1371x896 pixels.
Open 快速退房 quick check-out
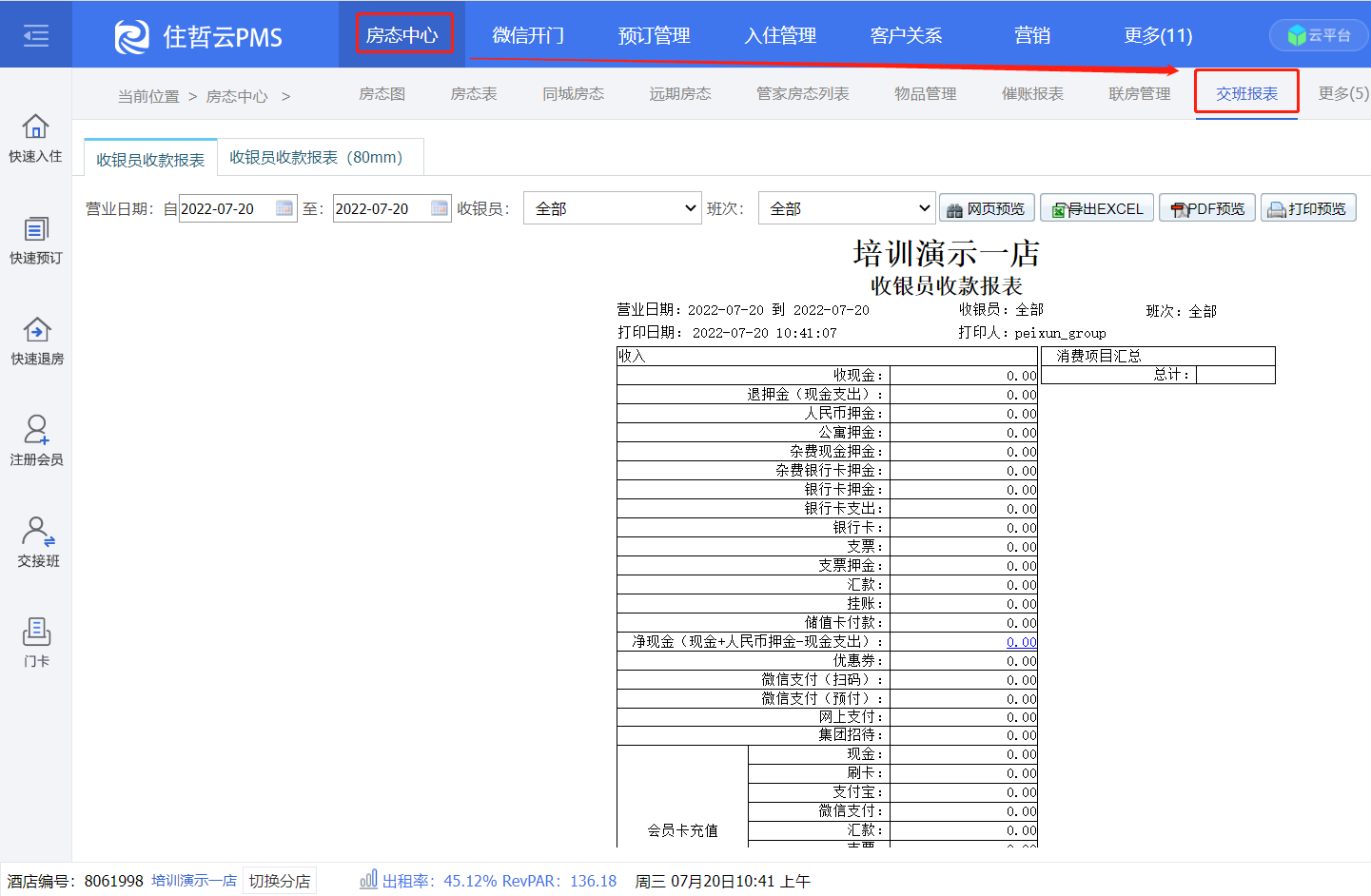(x=36, y=341)
